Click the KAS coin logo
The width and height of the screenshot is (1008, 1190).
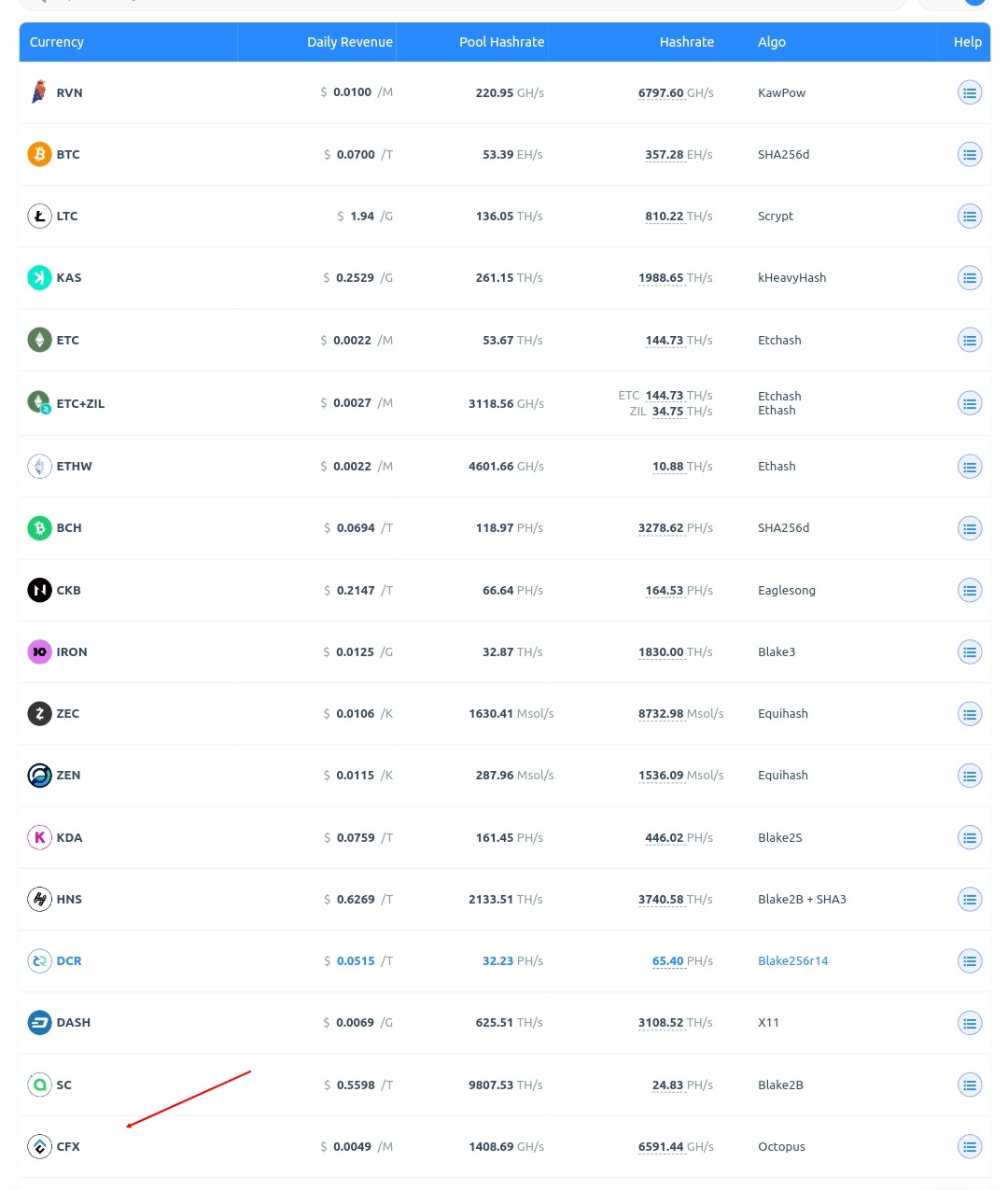39,278
